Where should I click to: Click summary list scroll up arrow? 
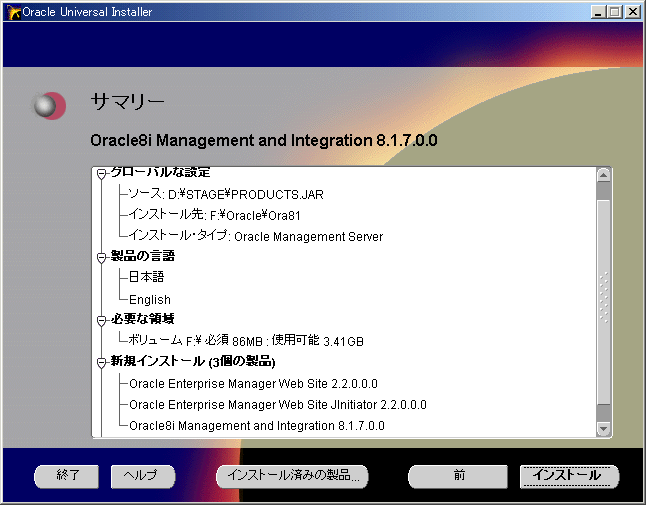pyautogui.click(x=604, y=175)
